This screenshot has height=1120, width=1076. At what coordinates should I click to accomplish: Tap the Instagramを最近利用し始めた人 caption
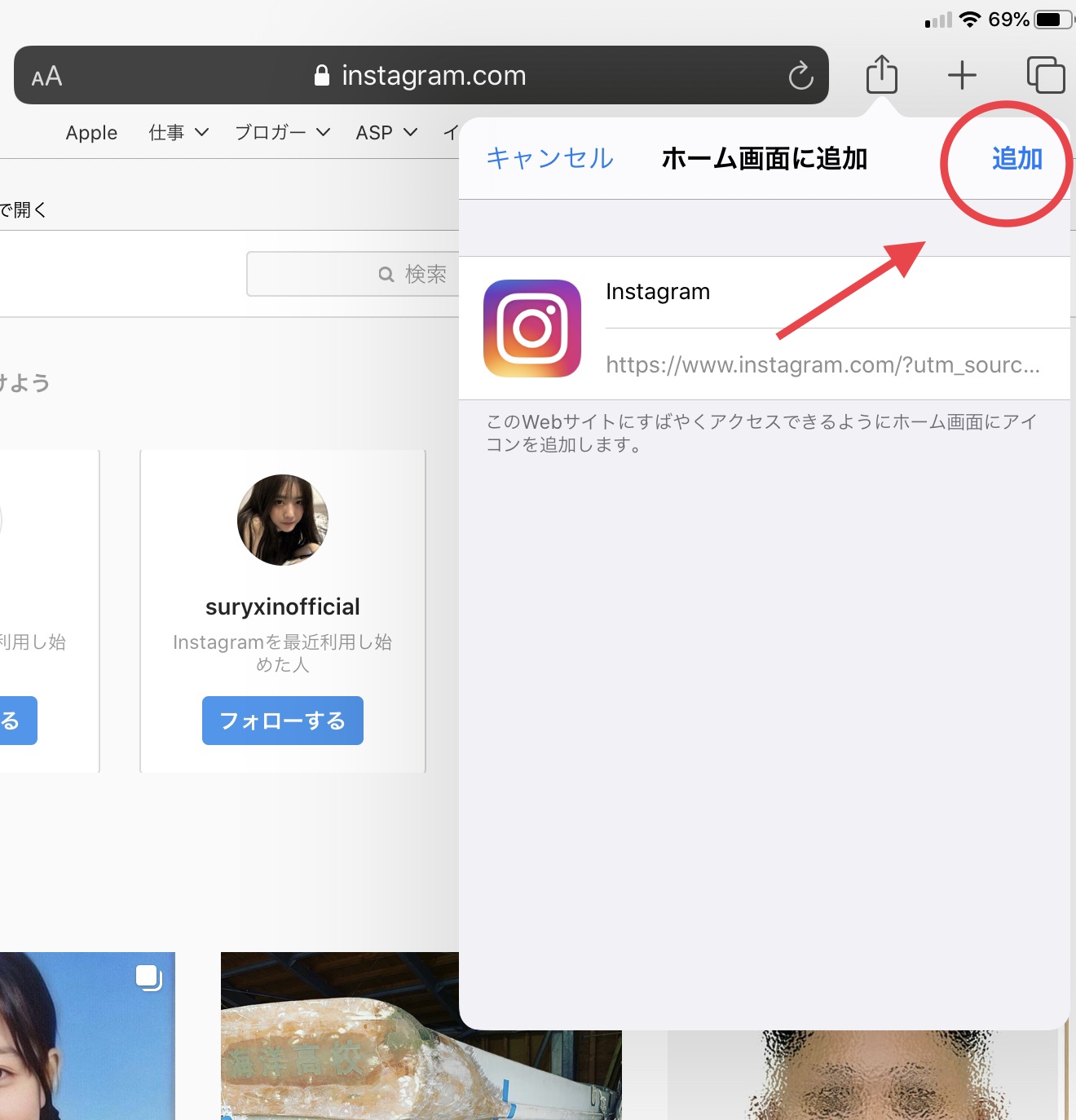pos(283,653)
